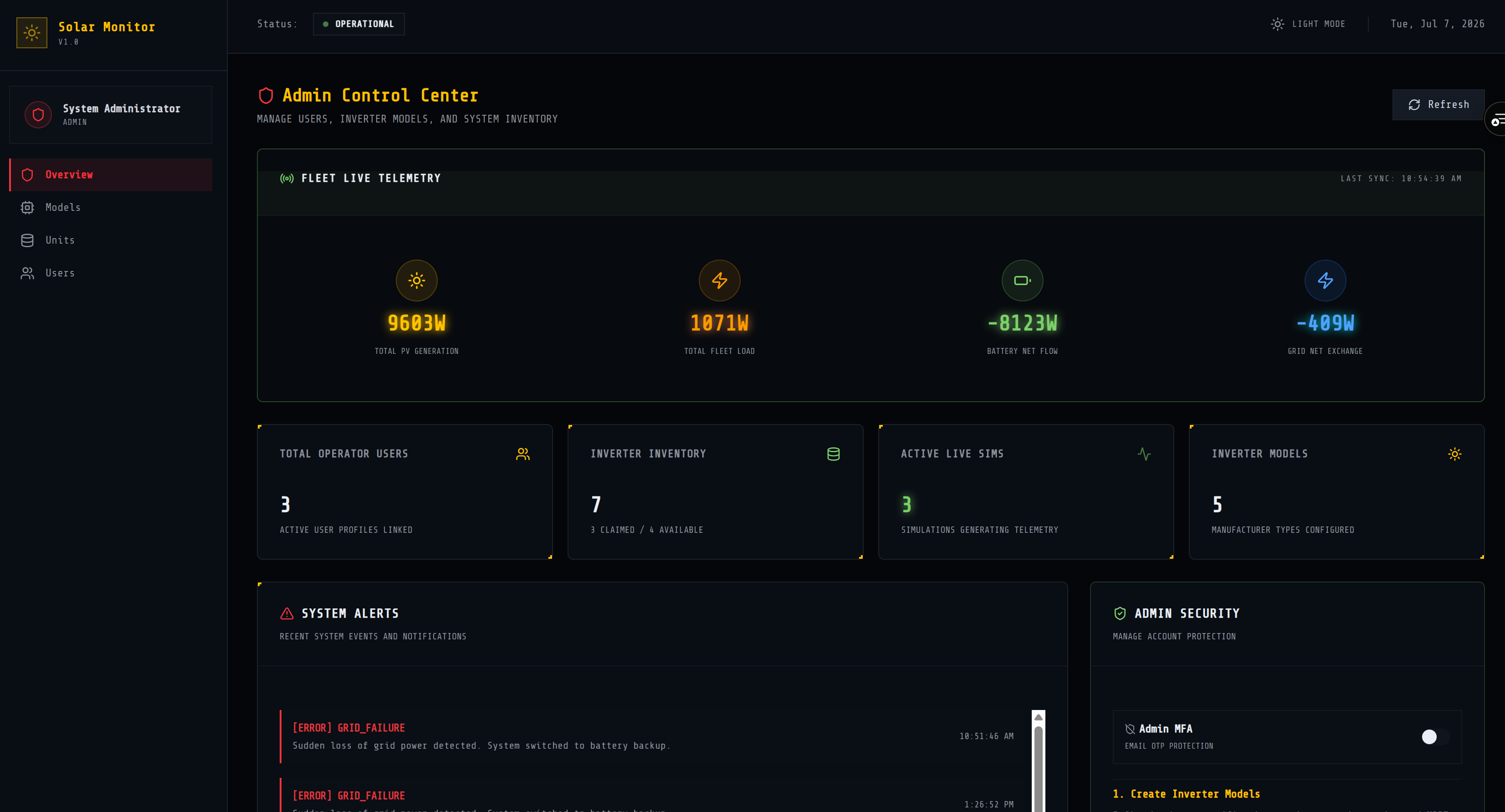This screenshot has height=812, width=1505.
Task: Click the live broadcast icon in Fleet Live Telemetry
Action: [287, 178]
